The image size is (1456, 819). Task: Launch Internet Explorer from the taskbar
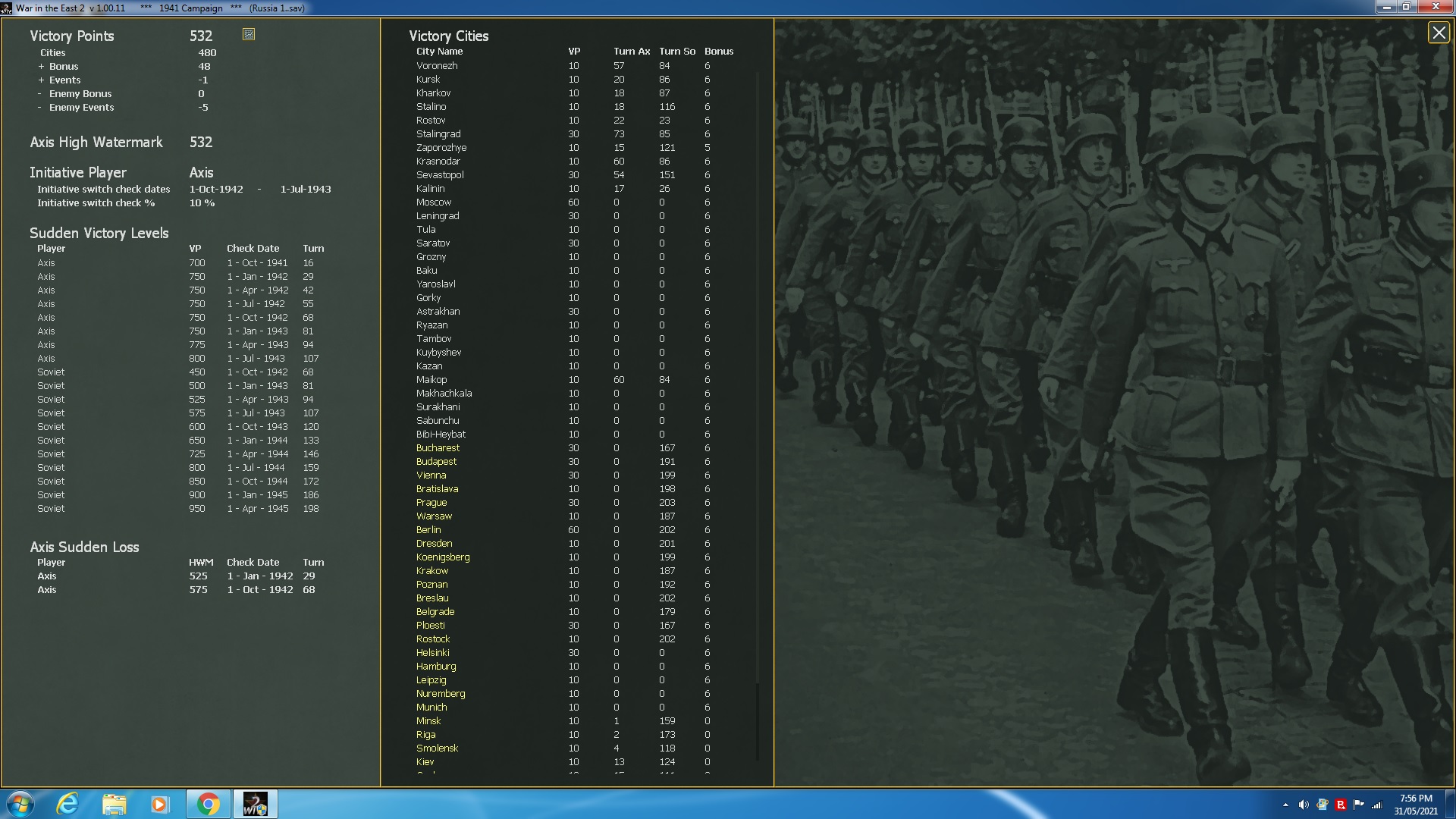68,804
